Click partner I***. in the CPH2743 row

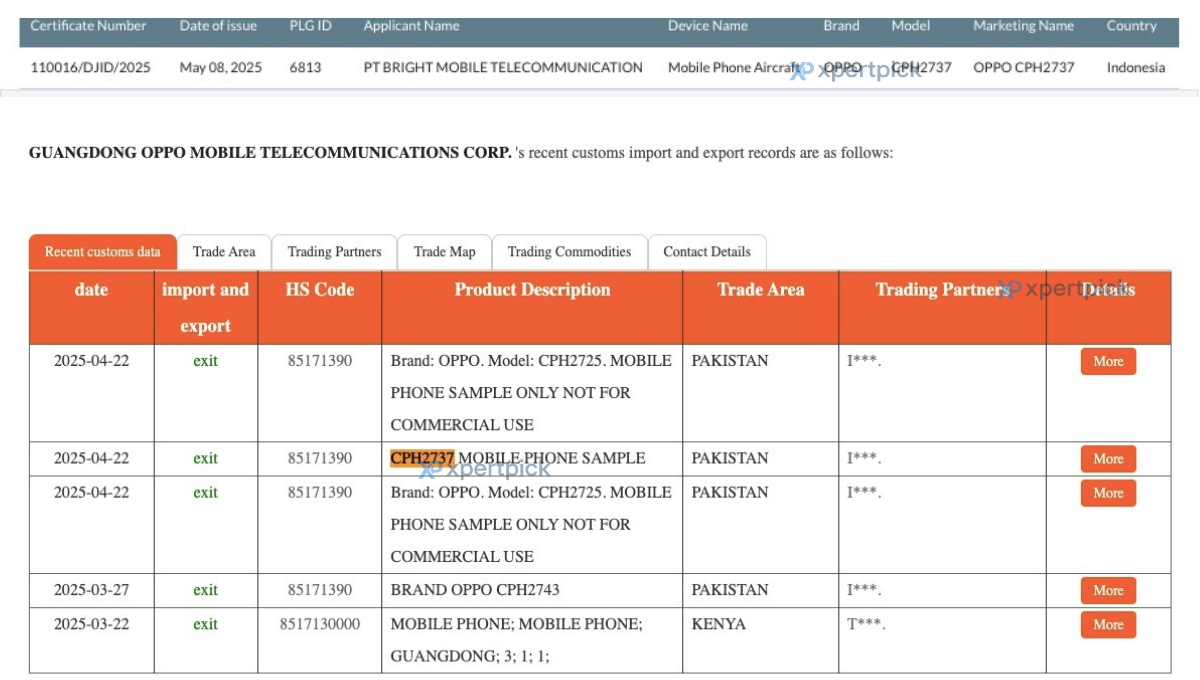864,591
